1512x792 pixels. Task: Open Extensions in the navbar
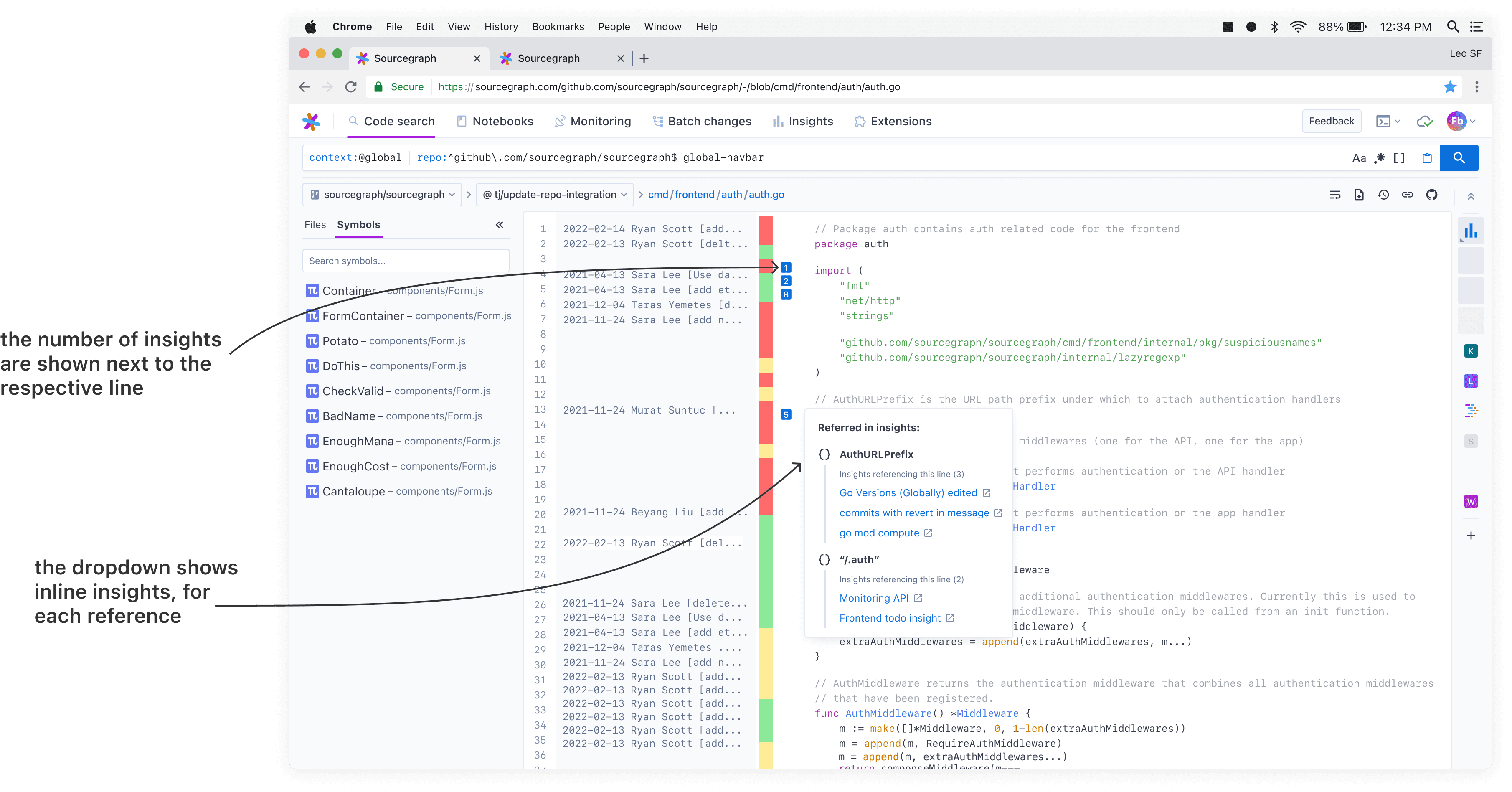(893, 122)
